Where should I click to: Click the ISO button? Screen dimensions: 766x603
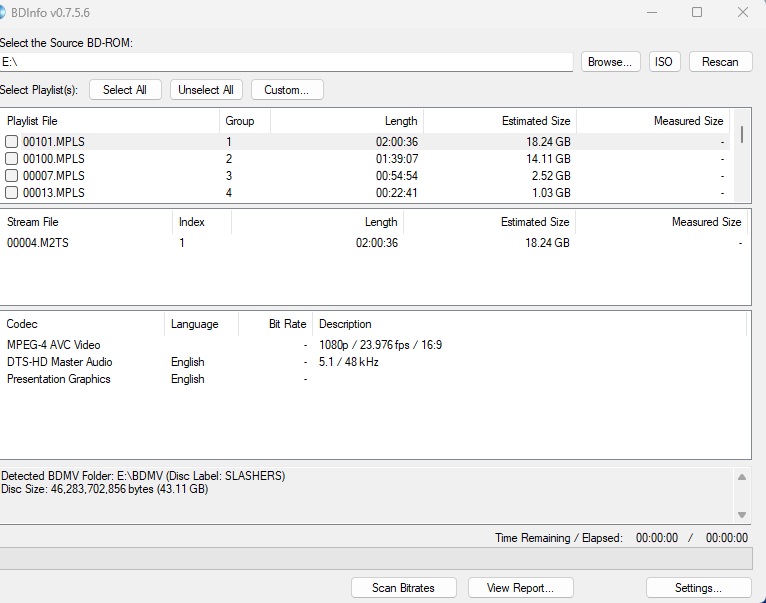coord(664,62)
